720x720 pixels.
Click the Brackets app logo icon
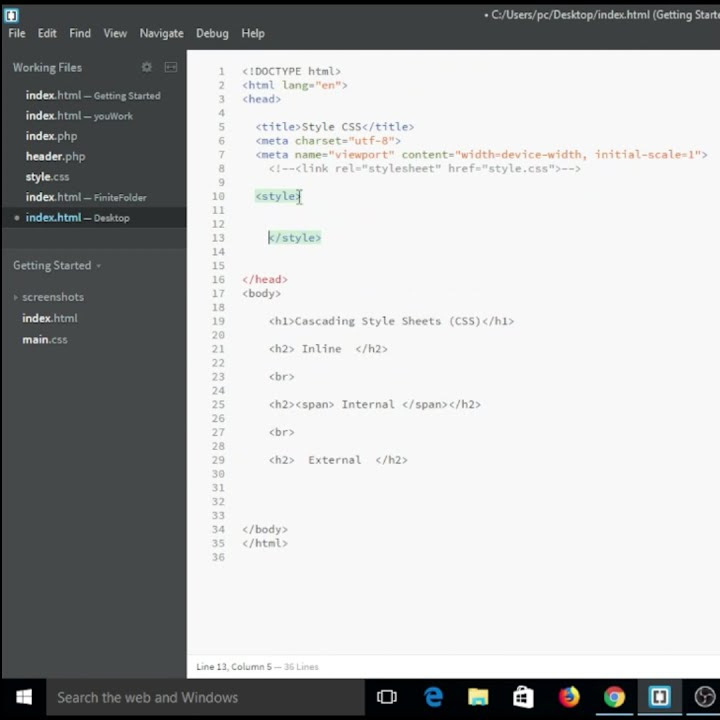11,15
